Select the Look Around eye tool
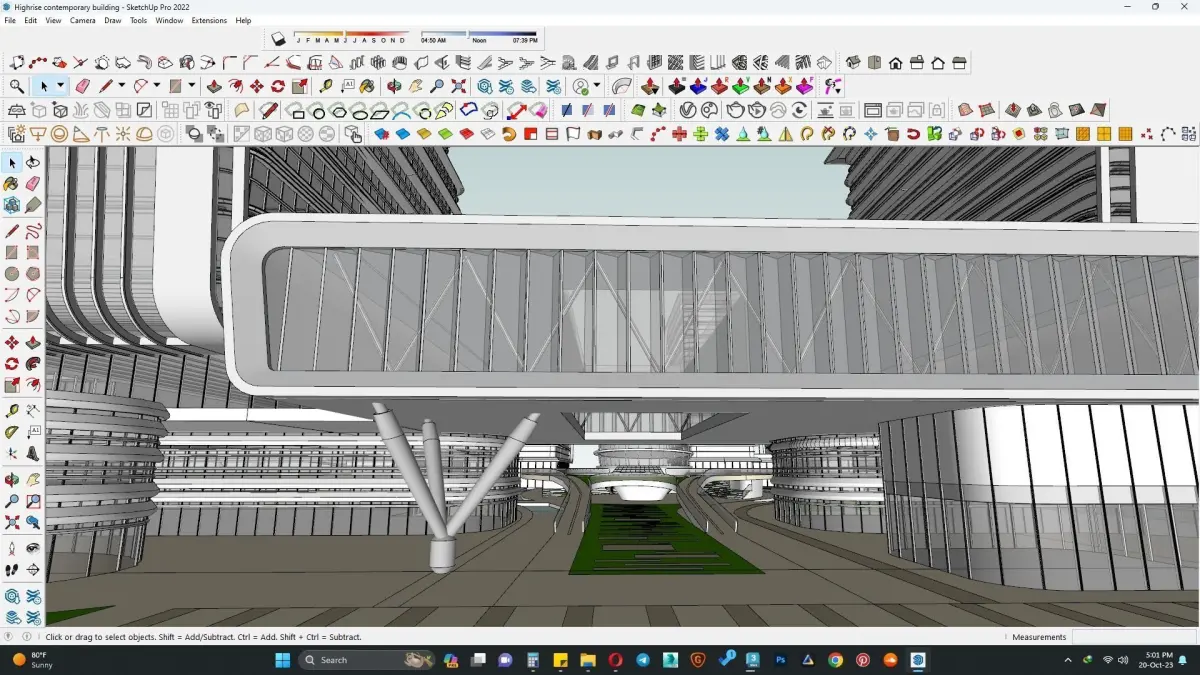Screen dimensions: 1200x675 point(33,548)
